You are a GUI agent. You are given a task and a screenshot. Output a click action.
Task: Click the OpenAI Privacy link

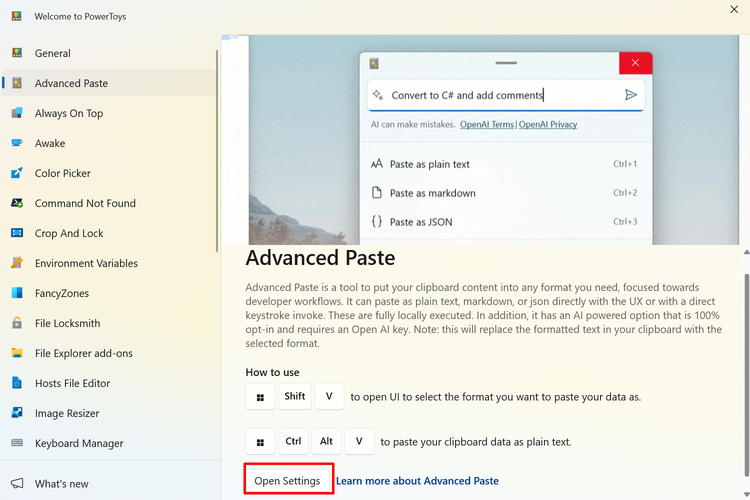pos(548,124)
